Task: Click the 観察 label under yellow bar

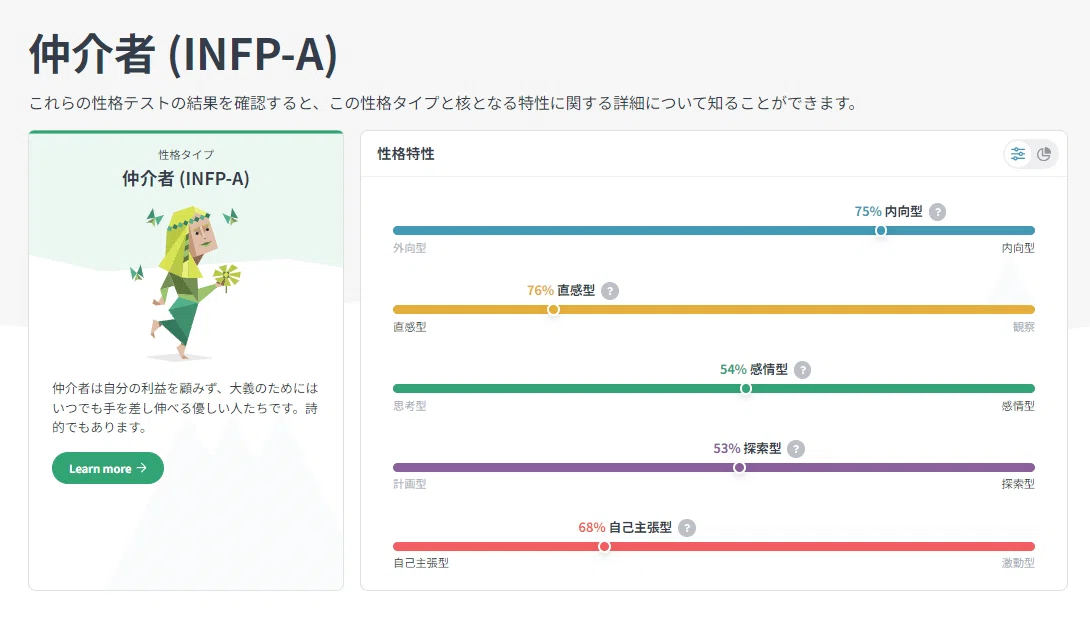Action: coord(1023,327)
